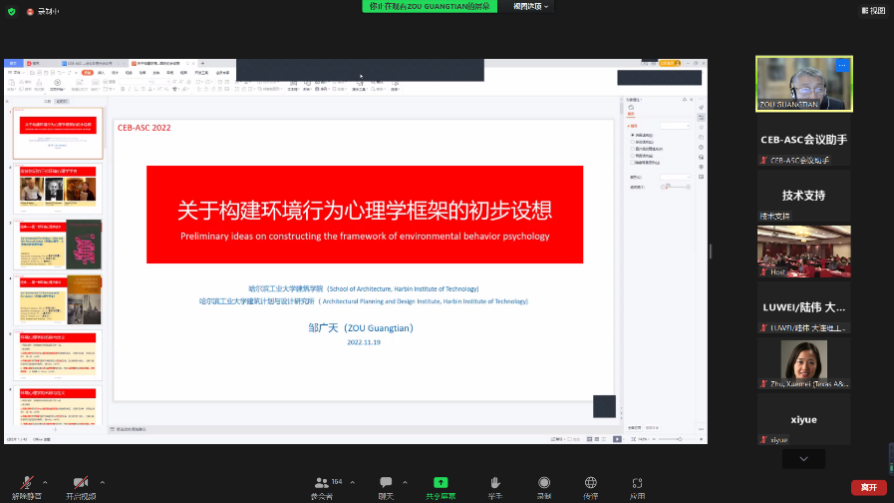Unmute microphone in Zoom toolbar

click(26, 483)
